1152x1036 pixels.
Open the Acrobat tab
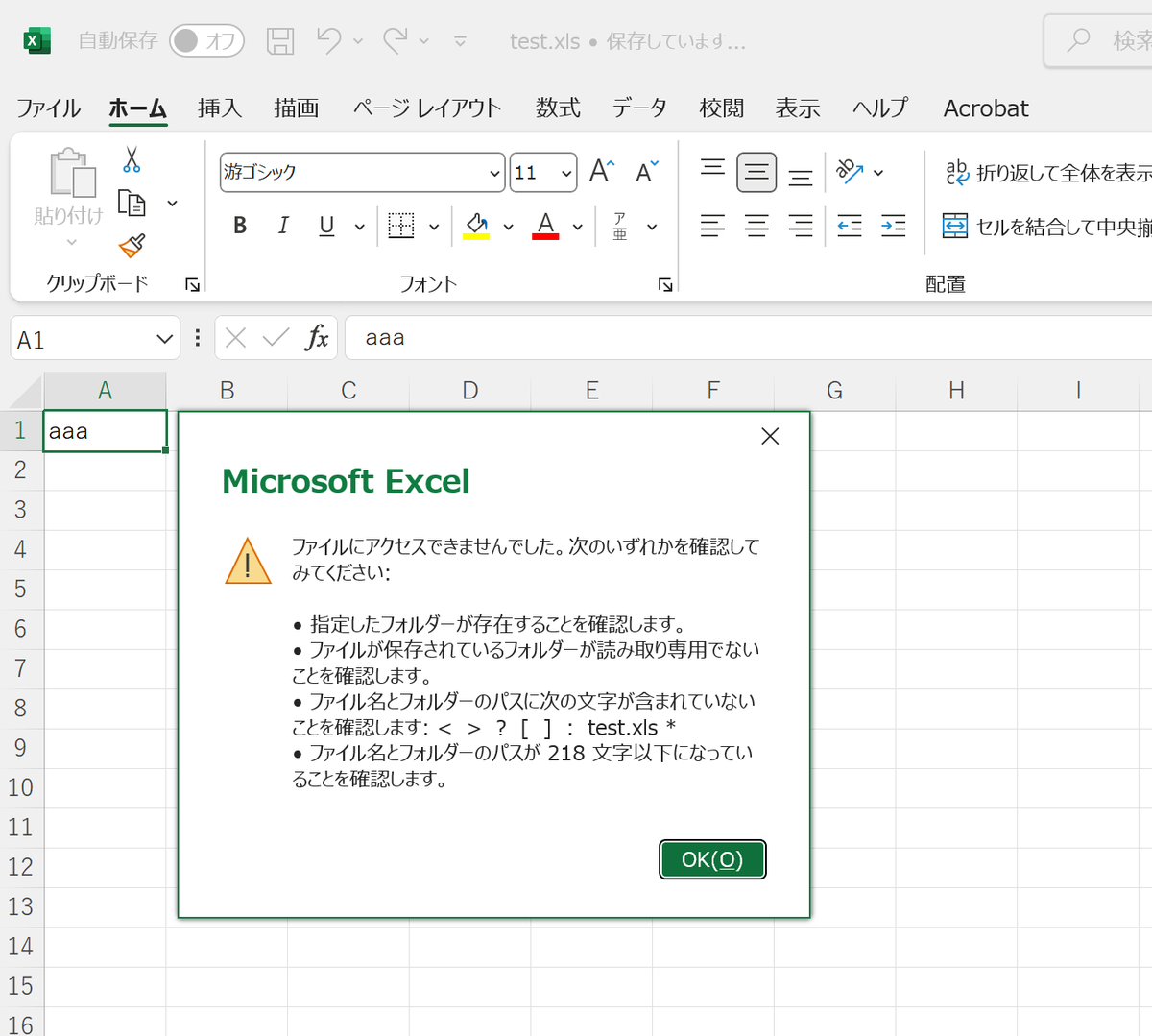coord(986,108)
